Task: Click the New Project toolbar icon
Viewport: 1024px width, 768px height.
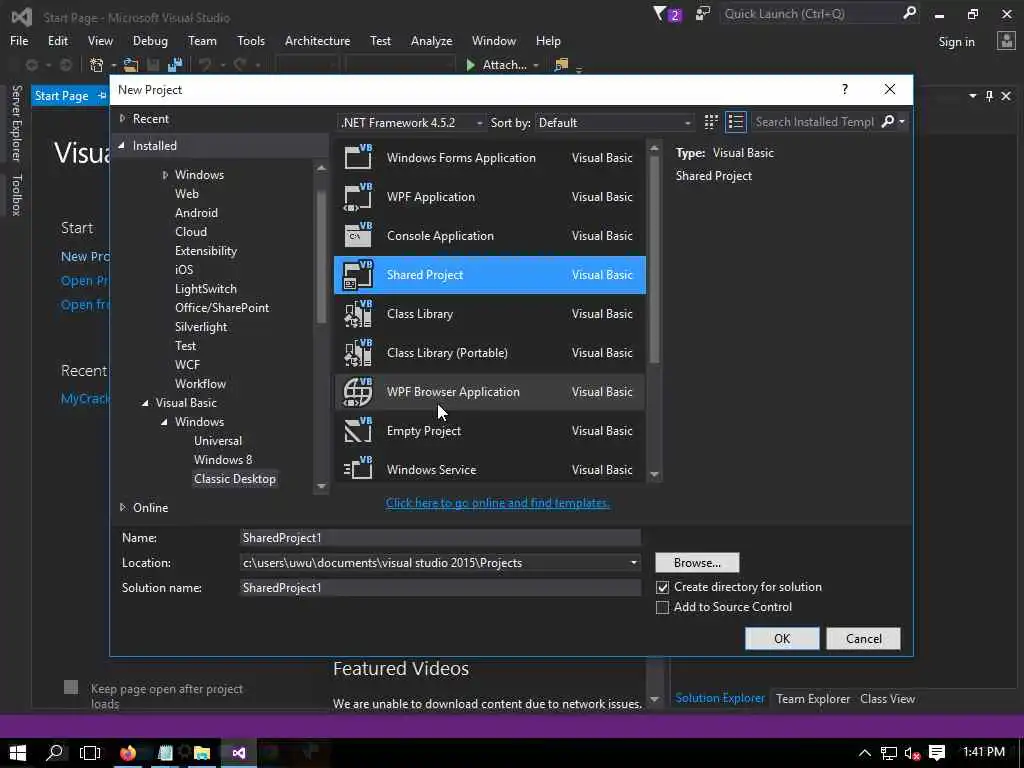Action: [x=97, y=65]
